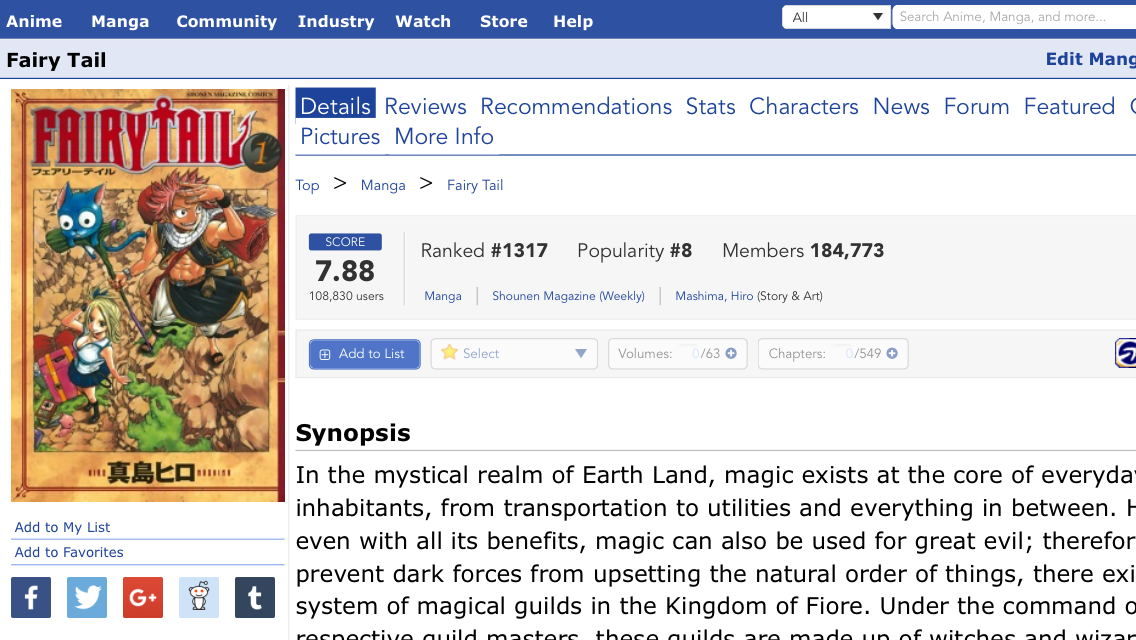Open the Industry menu
This screenshot has width=1136, height=640.
[335, 21]
